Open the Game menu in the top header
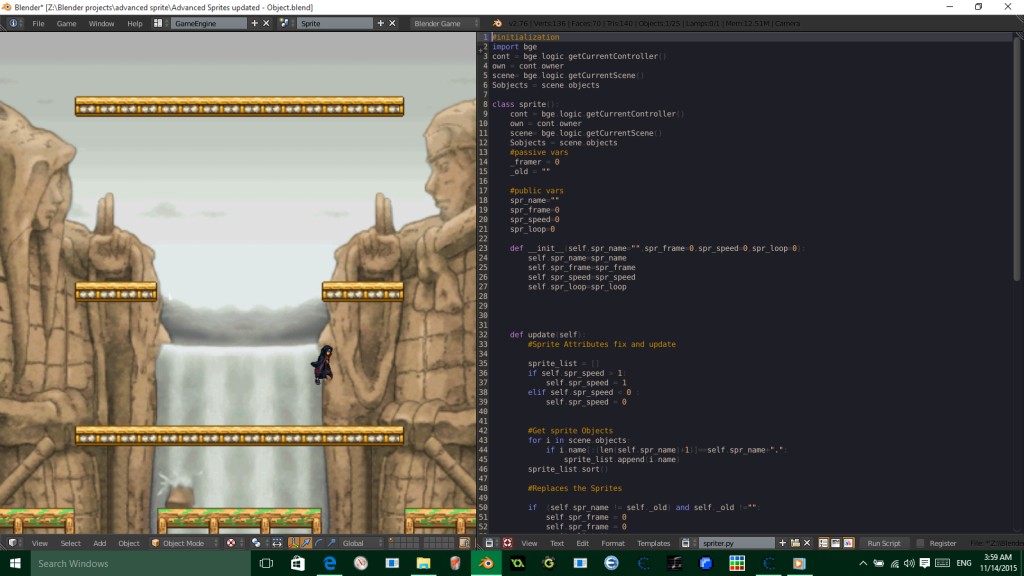The image size is (1024, 576). pos(66,23)
